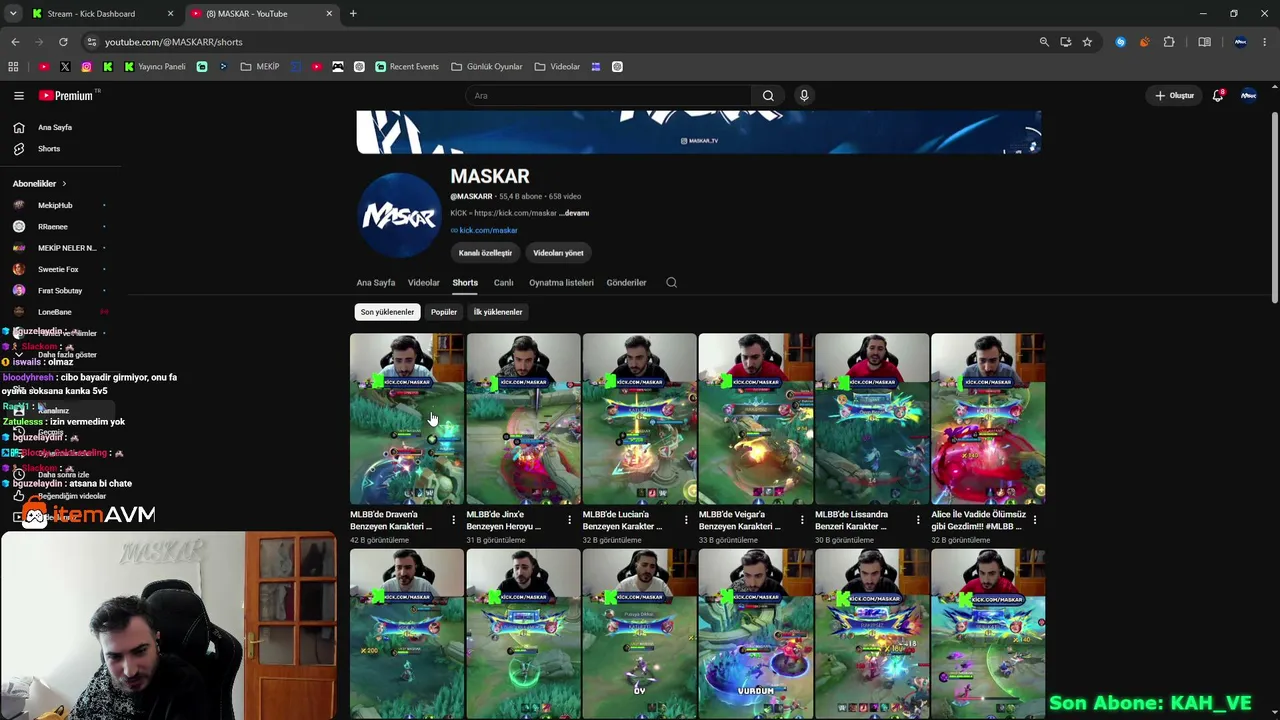
Task: Open the Chrome three-dot menu
Action: (1265, 42)
